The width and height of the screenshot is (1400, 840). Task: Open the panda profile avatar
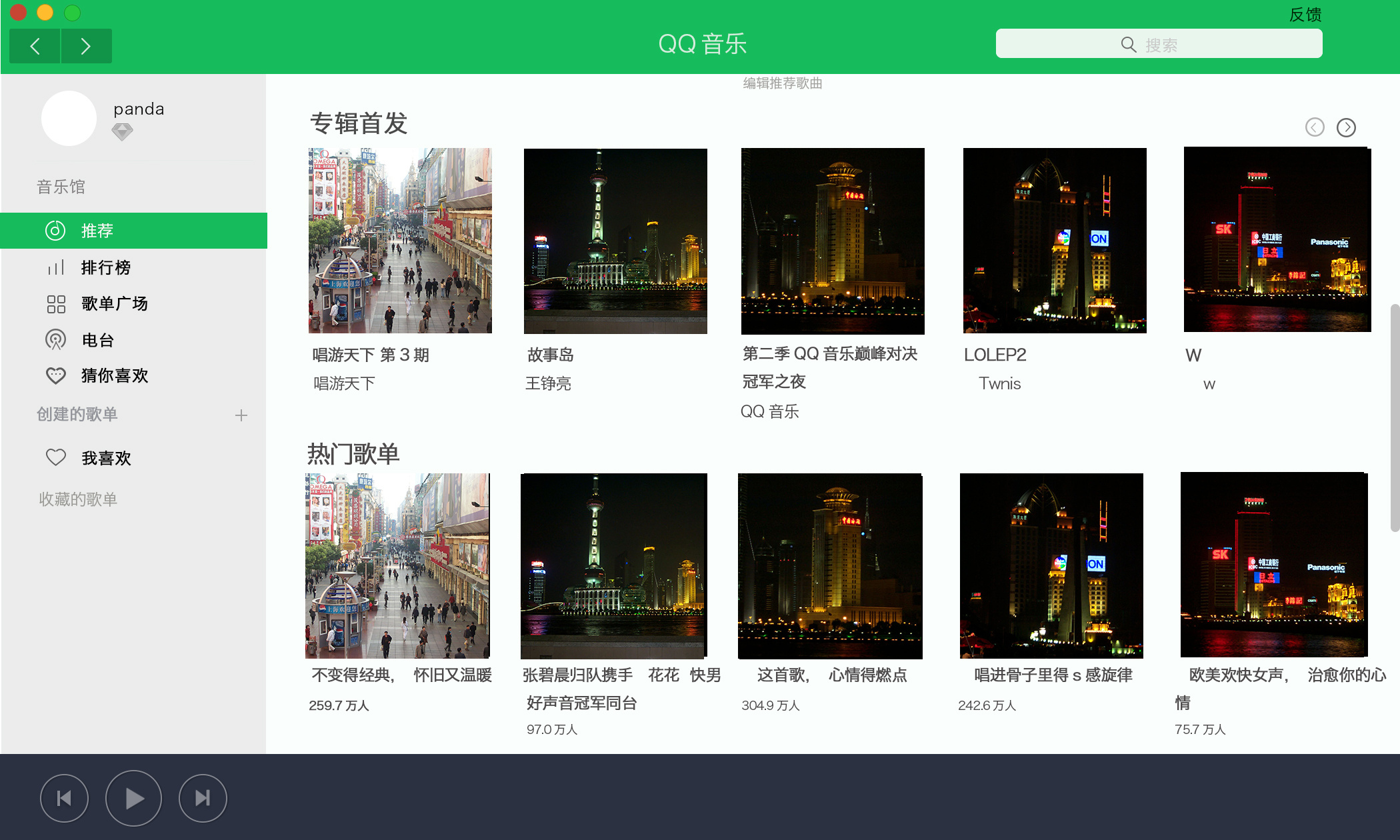point(69,118)
